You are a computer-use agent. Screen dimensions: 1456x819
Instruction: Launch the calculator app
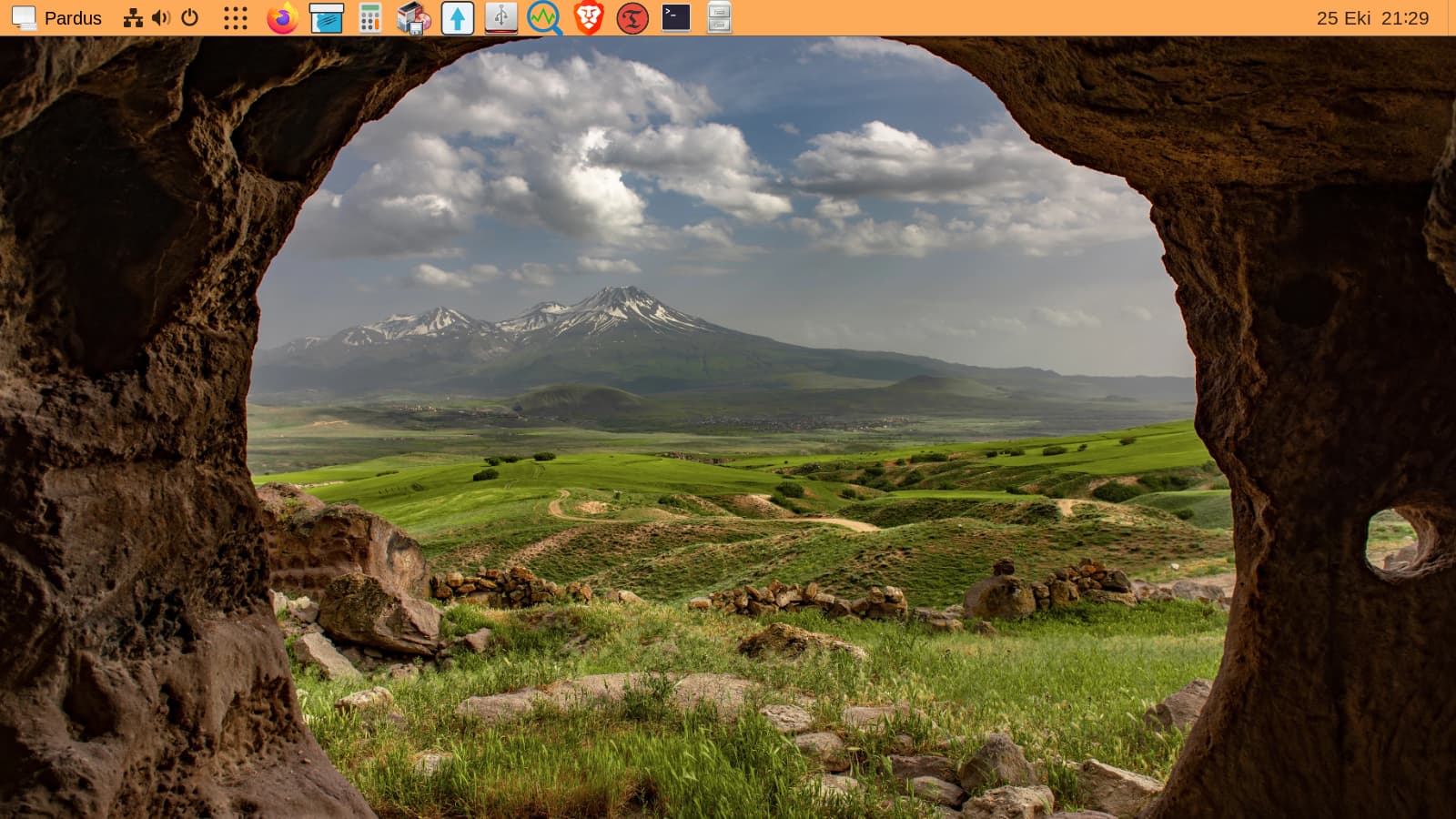click(x=369, y=18)
